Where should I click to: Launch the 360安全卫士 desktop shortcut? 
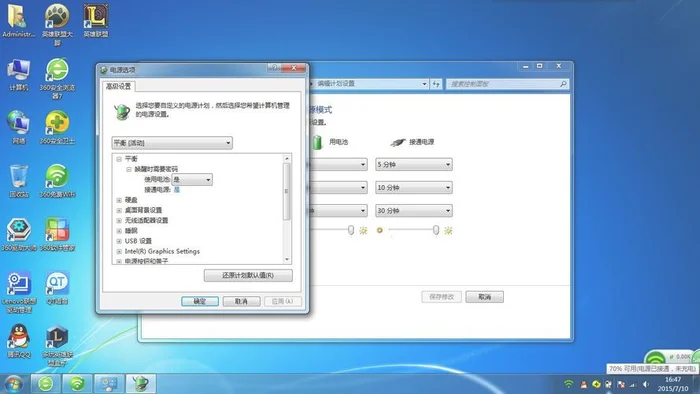[x=57, y=127]
